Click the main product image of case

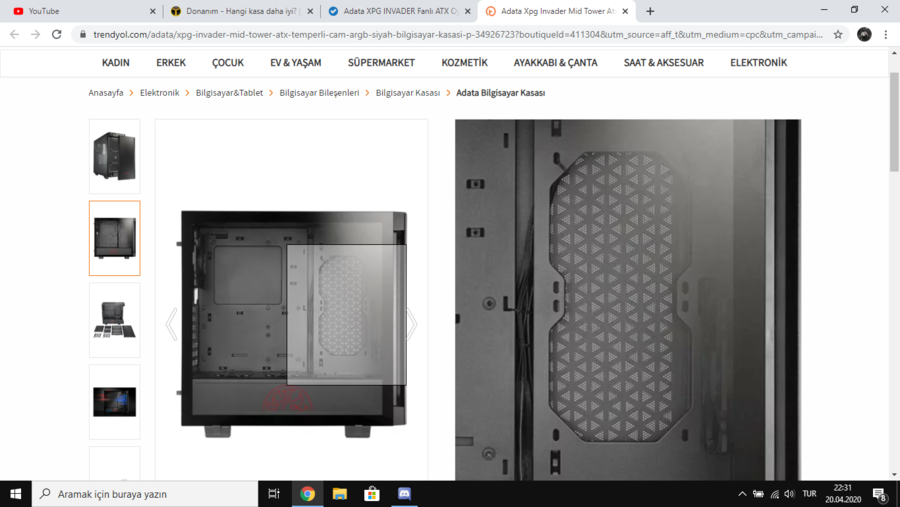click(294, 324)
